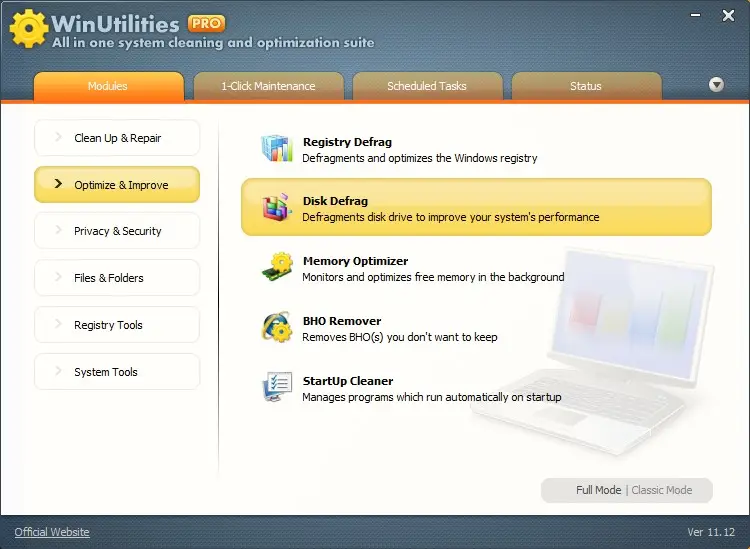750x549 pixels.
Task: Click chevron beside Registry Tools
Action: [x=58, y=324]
